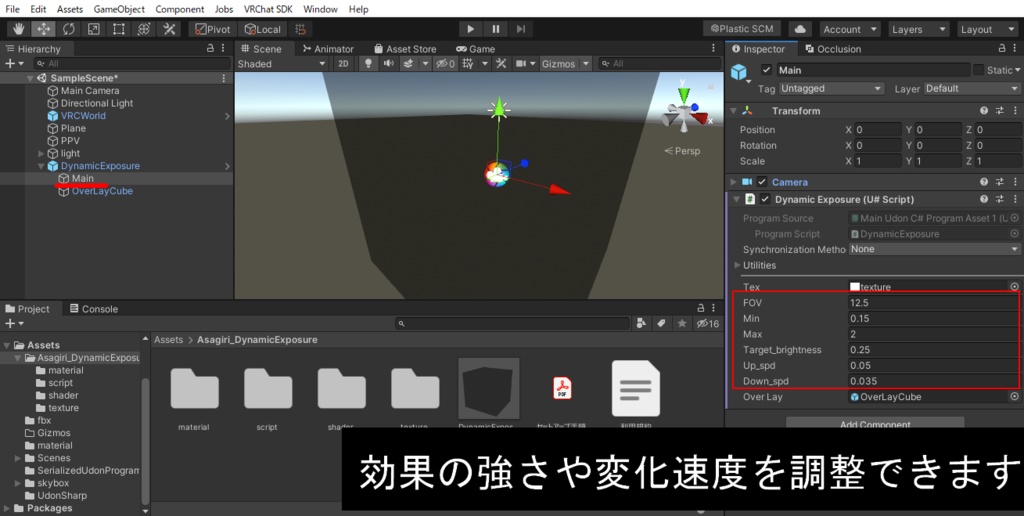
Task: Select the Rect tool
Action: [118, 29]
